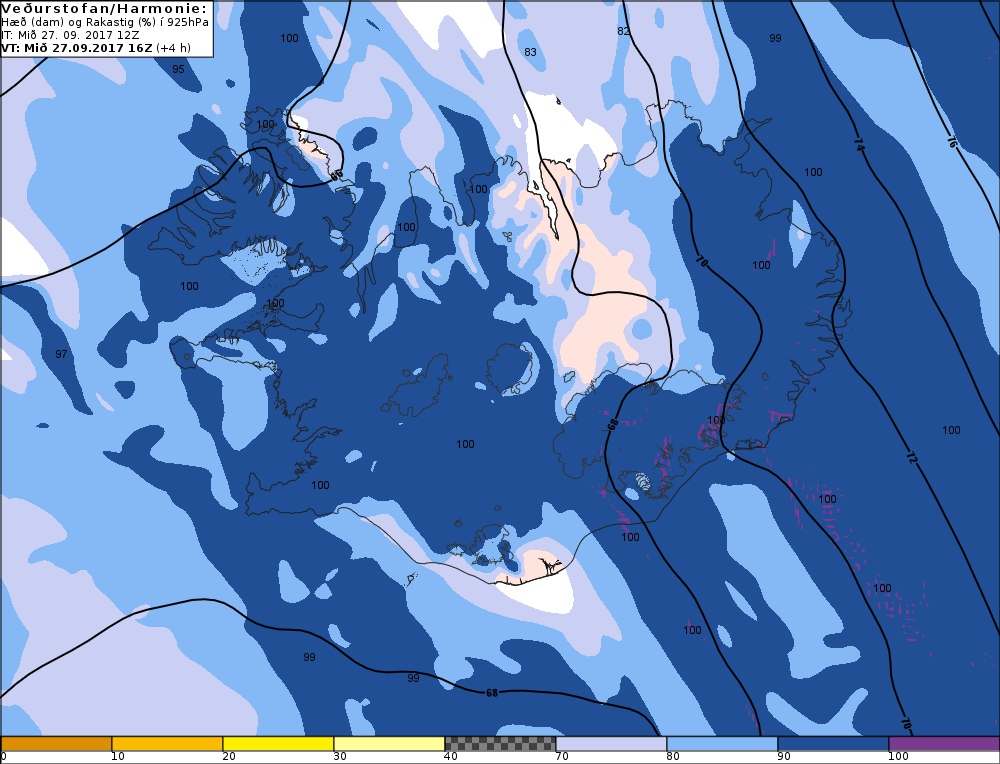Click the '40' tick label on the legend scale
Screen dimensions: 1000x764
coord(451,757)
